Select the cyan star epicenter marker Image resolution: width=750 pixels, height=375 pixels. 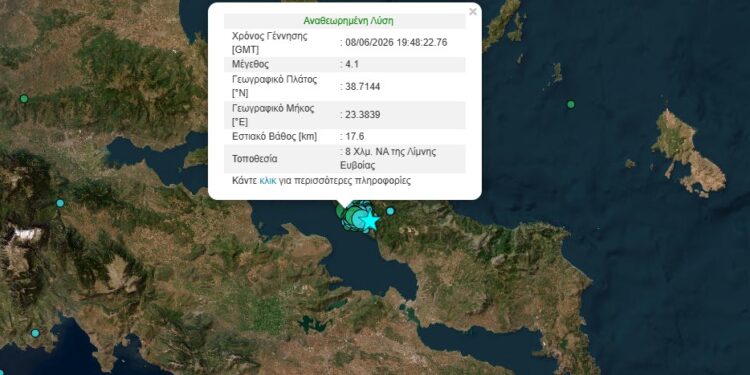click(370, 221)
